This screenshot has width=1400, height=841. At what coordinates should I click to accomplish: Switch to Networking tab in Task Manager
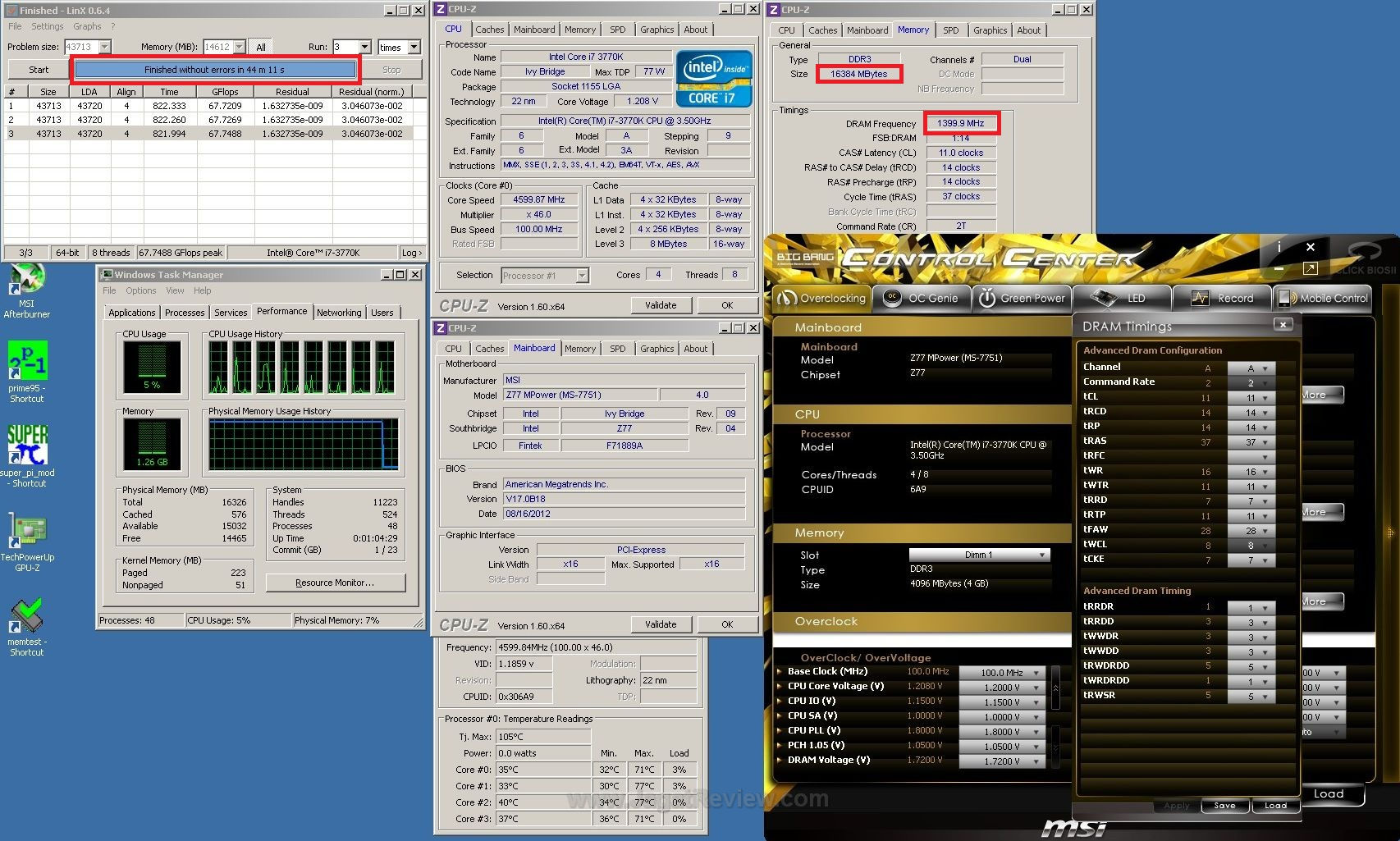coord(339,313)
